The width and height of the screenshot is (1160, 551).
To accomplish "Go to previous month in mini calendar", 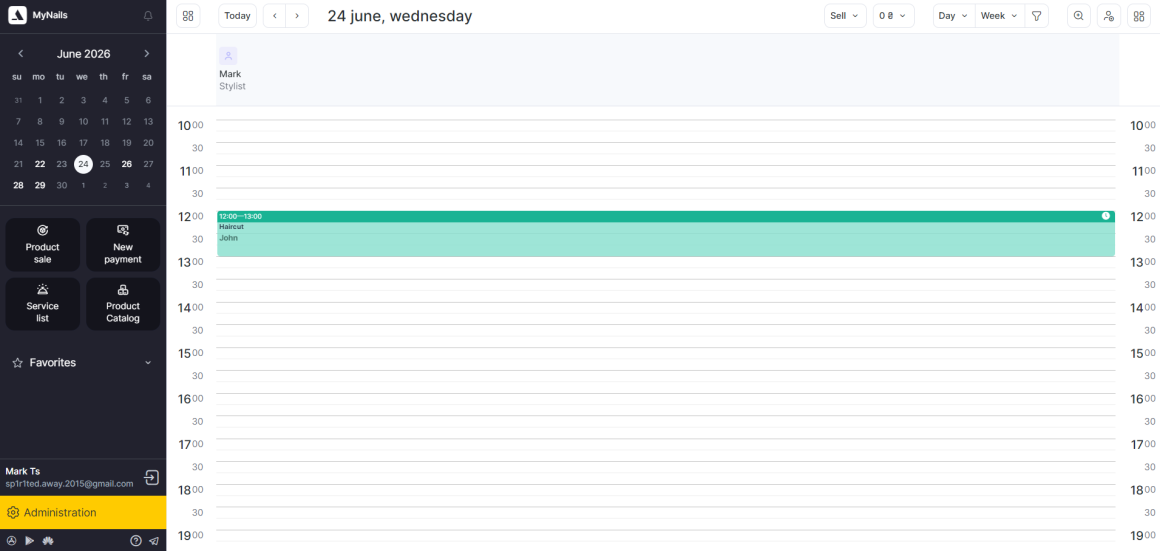I will coord(21,53).
